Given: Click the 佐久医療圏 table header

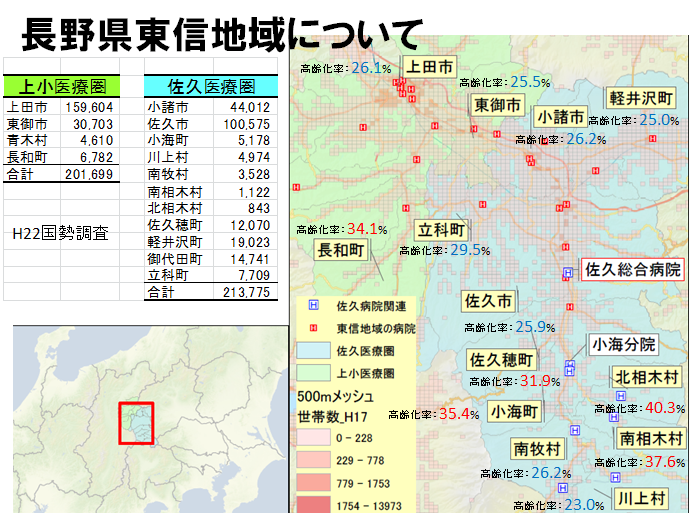Looking at the screenshot, I should click(209, 87).
